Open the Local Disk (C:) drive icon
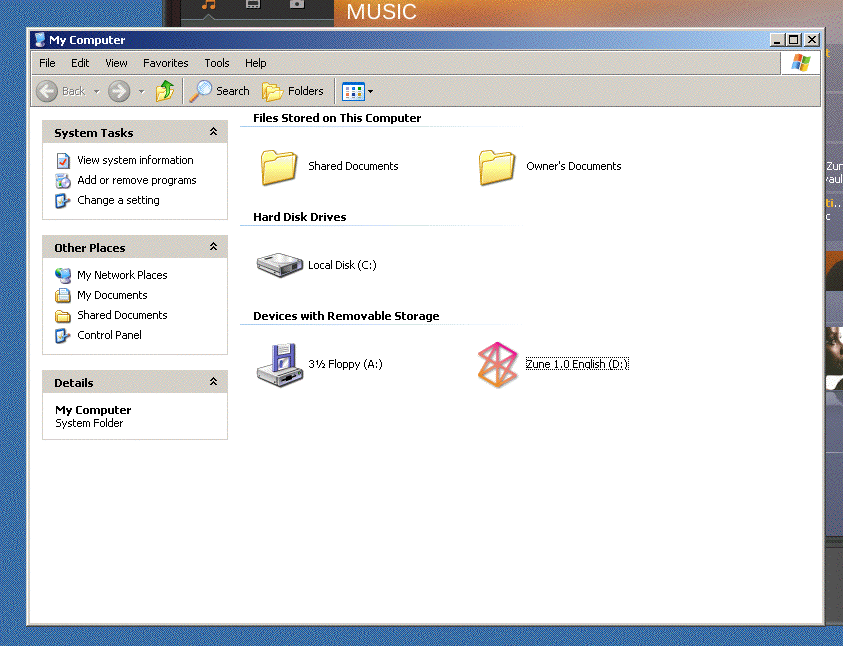The height and width of the screenshot is (646, 843). (x=279, y=265)
